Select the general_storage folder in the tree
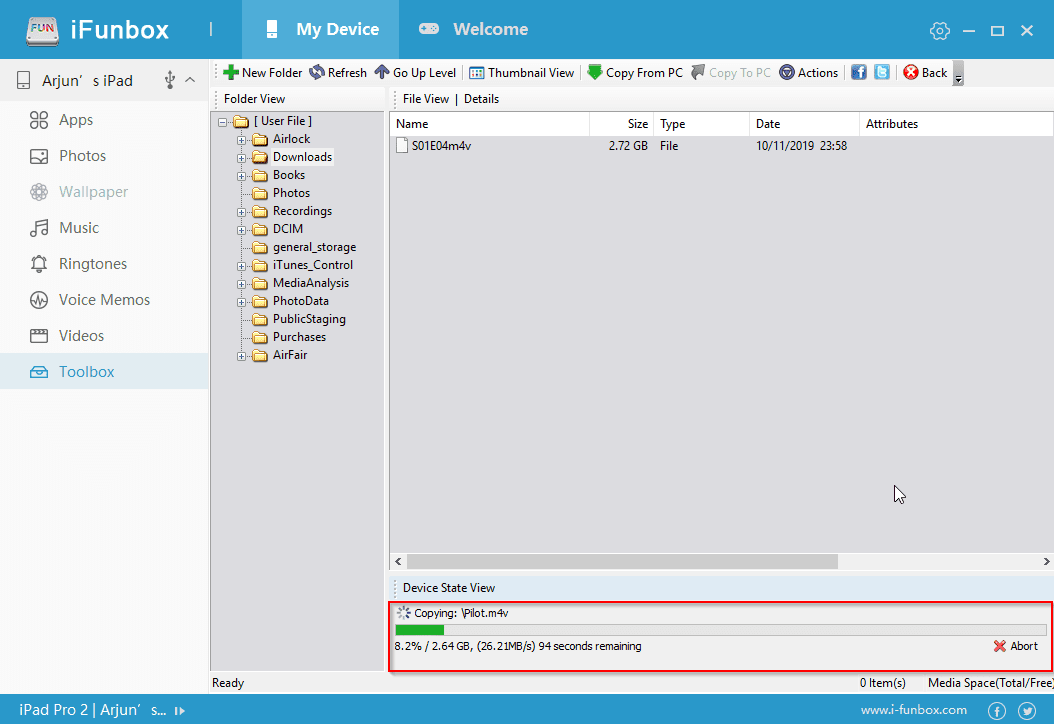Screen dimensions: 1054x726 coord(314,247)
